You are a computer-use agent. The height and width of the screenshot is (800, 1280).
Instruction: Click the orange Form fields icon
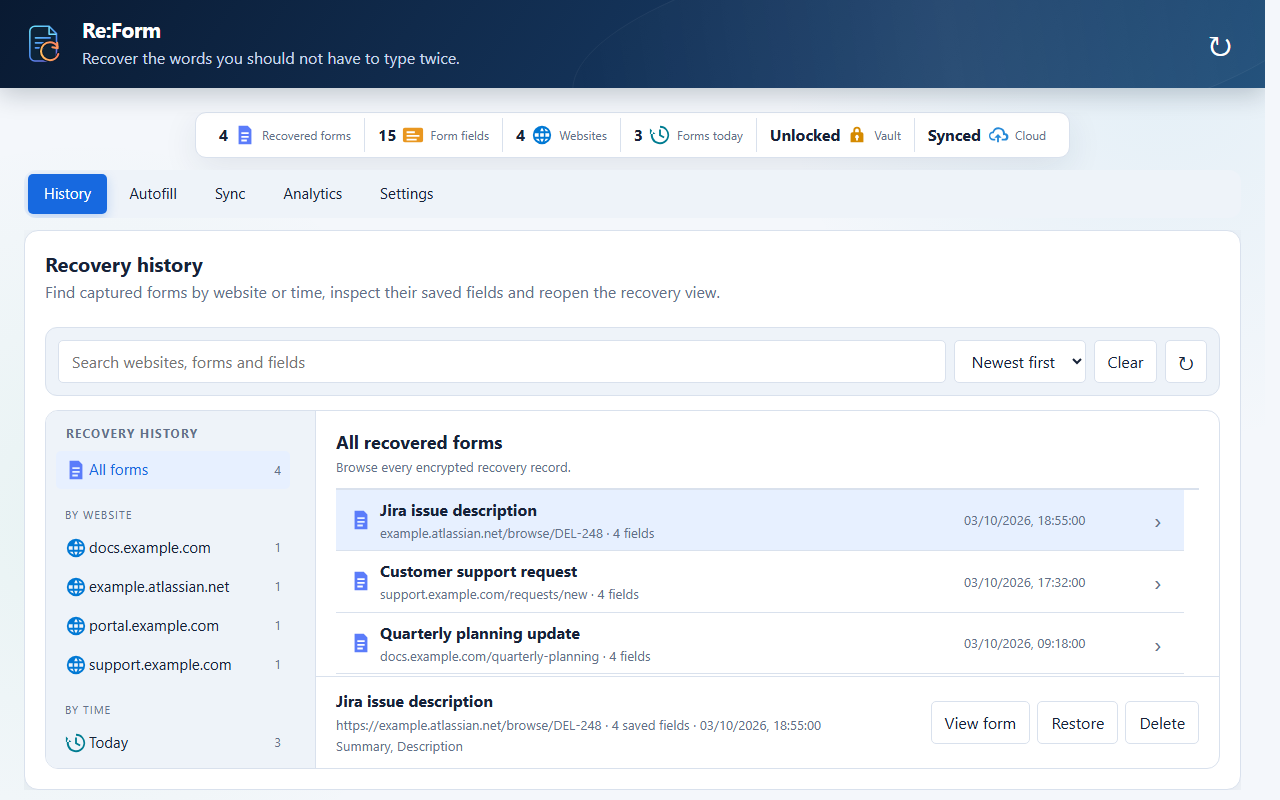(413, 135)
